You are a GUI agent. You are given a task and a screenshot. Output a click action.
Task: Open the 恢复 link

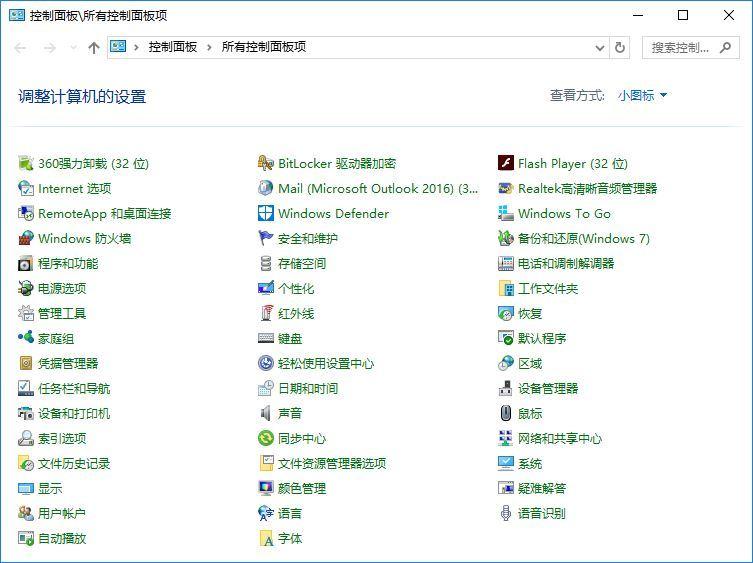coord(530,313)
